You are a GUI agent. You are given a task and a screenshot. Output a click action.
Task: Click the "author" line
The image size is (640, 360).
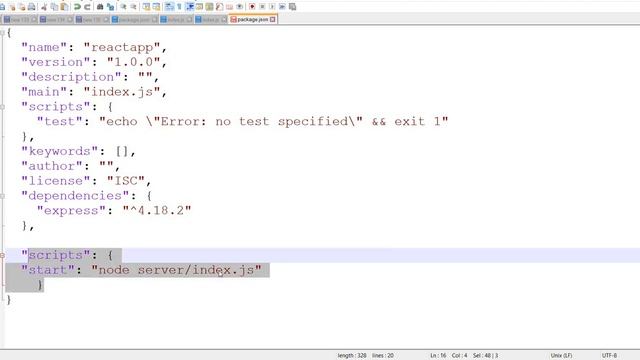point(71,166)
